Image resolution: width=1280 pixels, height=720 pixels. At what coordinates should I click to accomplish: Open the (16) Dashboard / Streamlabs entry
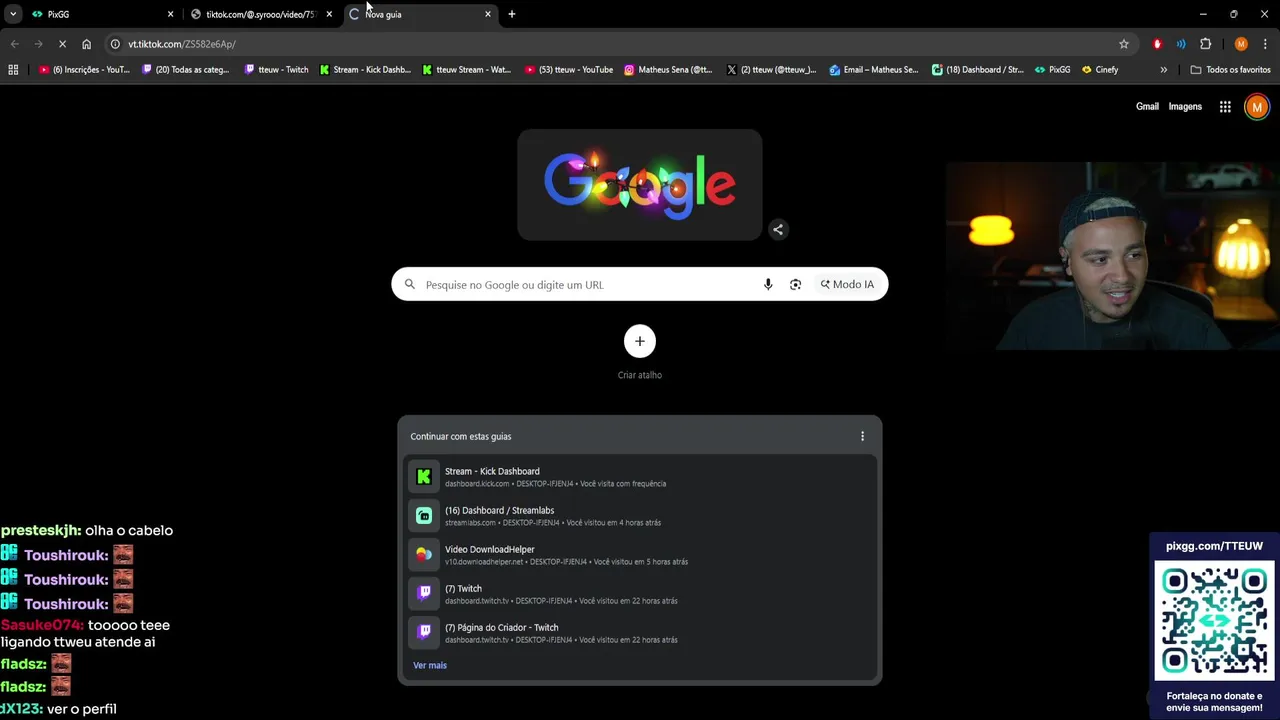coord(640,516)
